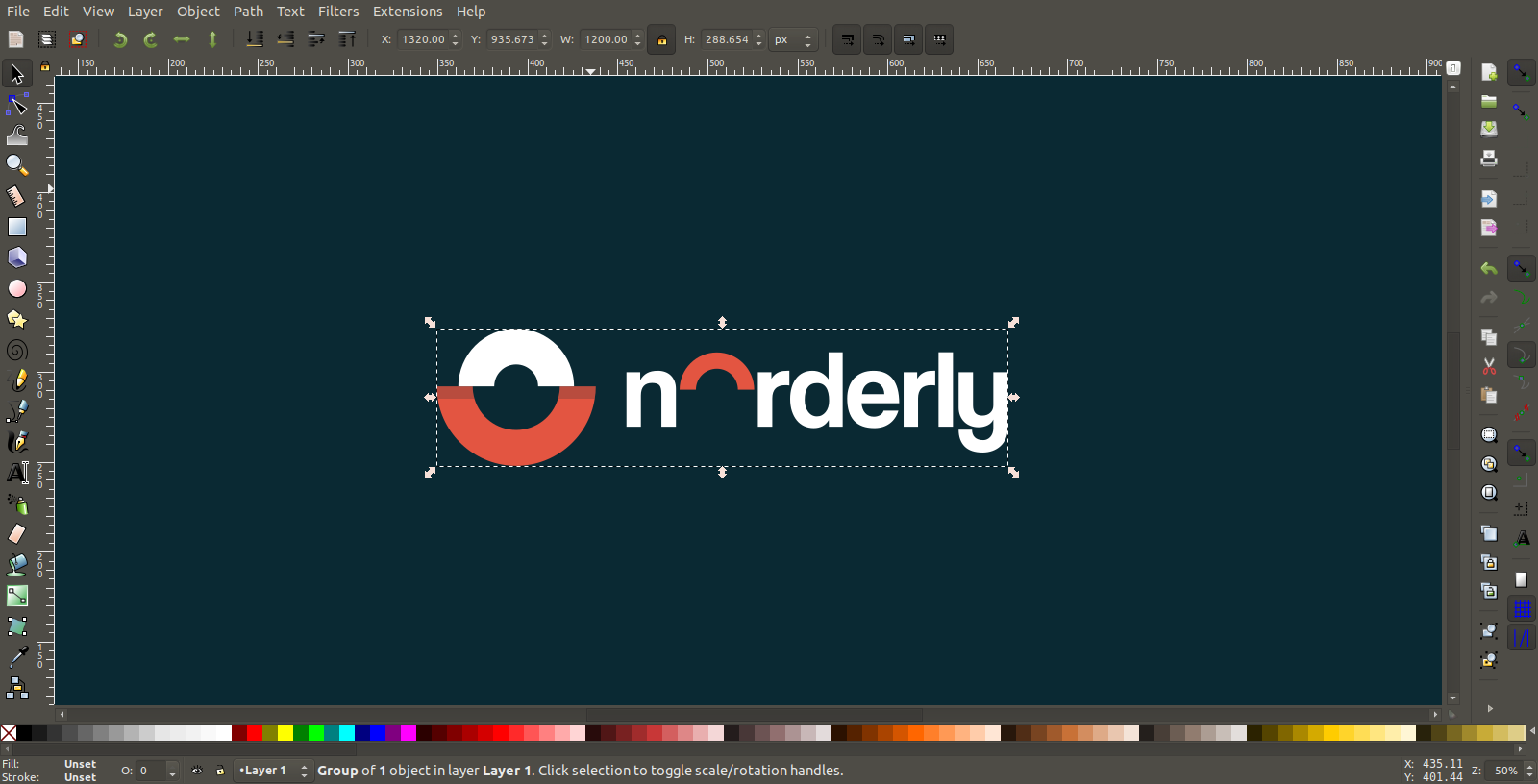Click the X coordinate input field
Image resolution: width=1538 pixels, height=784 pixels.
[423, 39]
